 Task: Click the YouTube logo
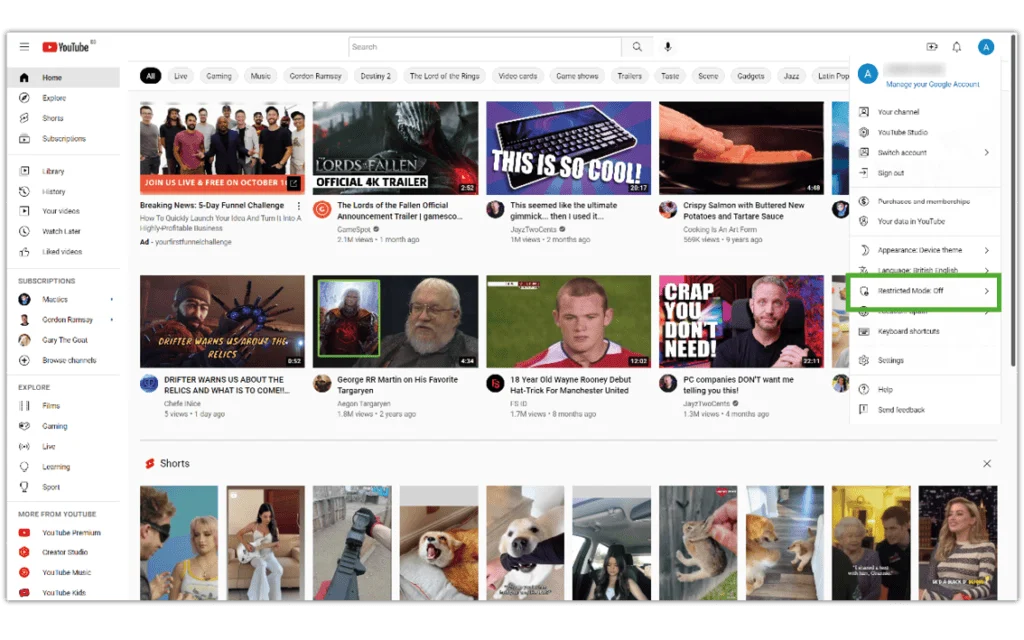point(65,47)
